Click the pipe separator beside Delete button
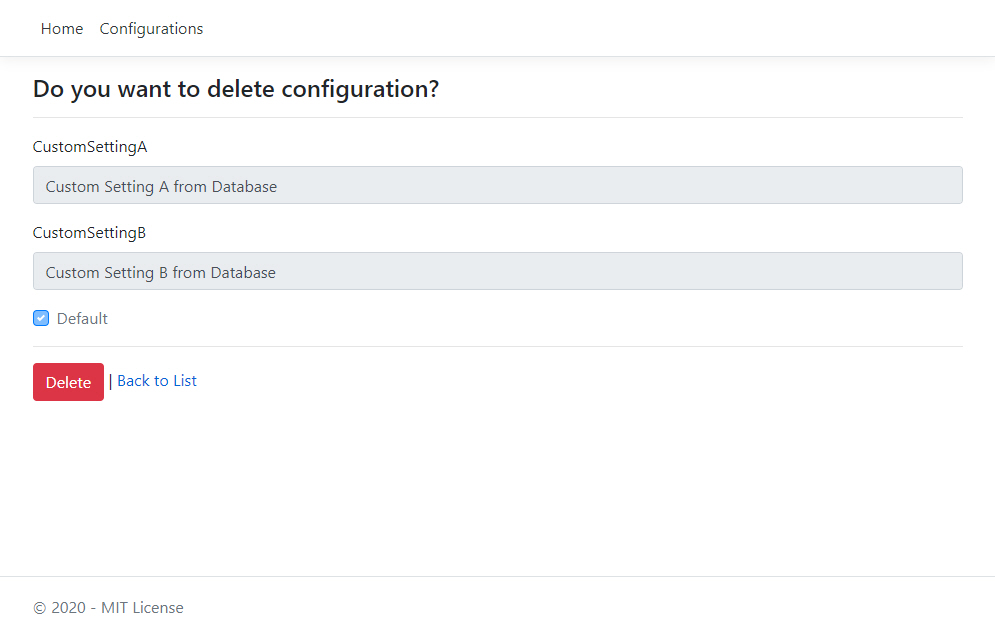 click(110, 381)
